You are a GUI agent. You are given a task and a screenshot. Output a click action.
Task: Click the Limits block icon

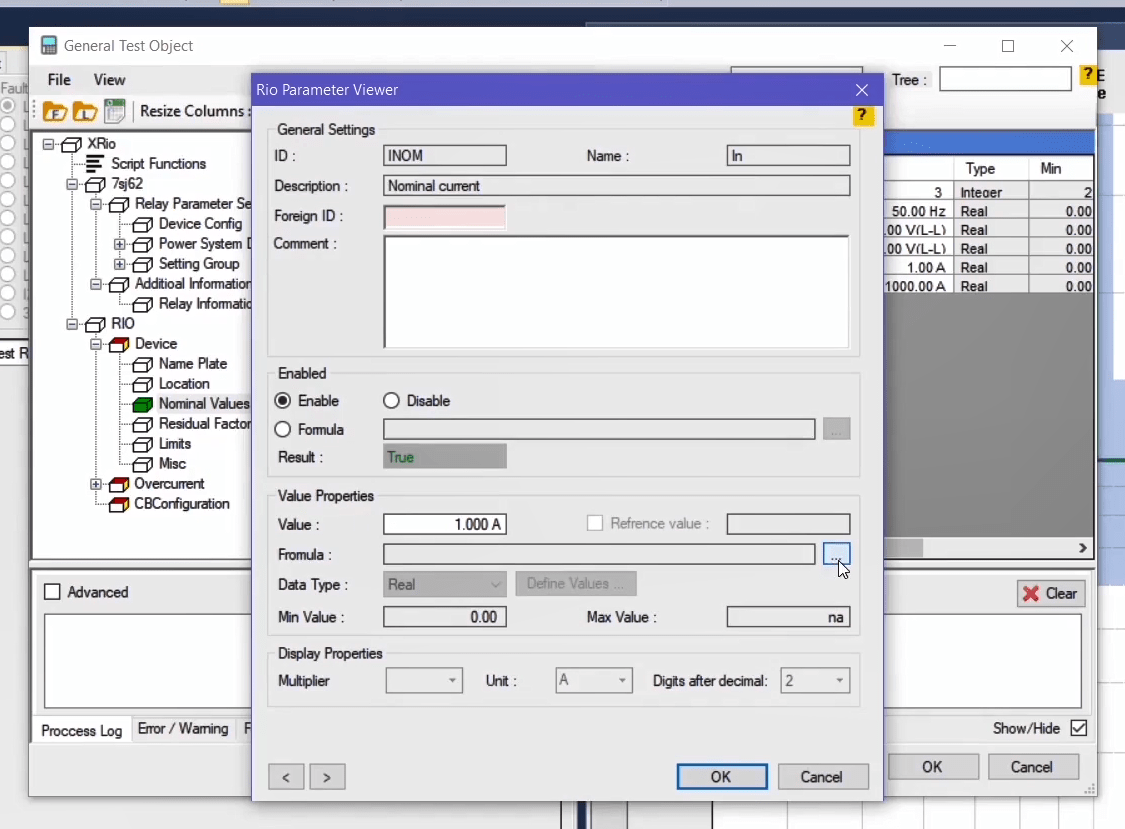(x=142, y=444)
